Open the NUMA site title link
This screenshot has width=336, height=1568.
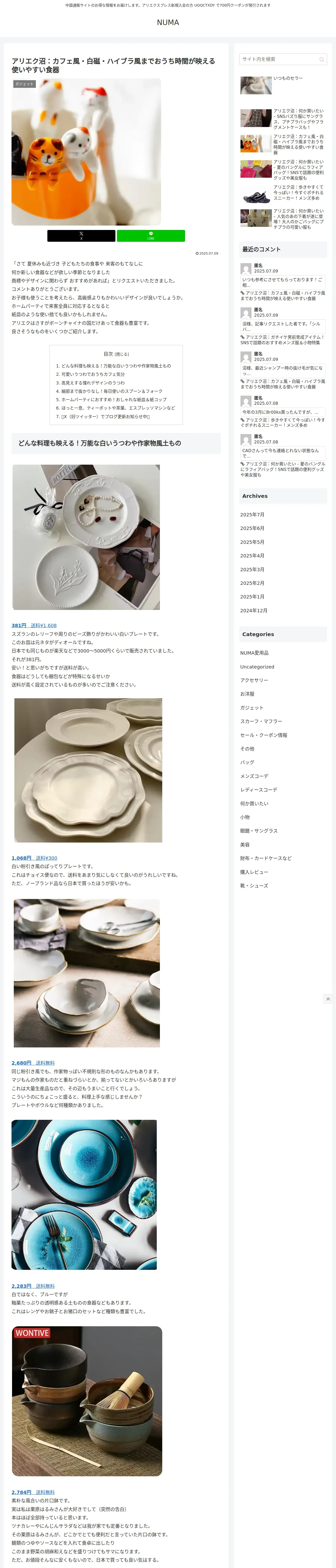click(x=168, y=22)
